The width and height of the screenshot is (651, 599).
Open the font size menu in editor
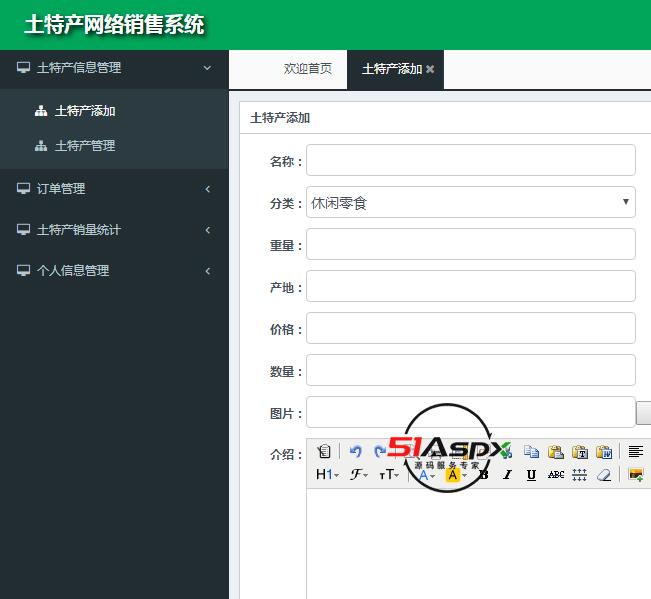(389, 474)
